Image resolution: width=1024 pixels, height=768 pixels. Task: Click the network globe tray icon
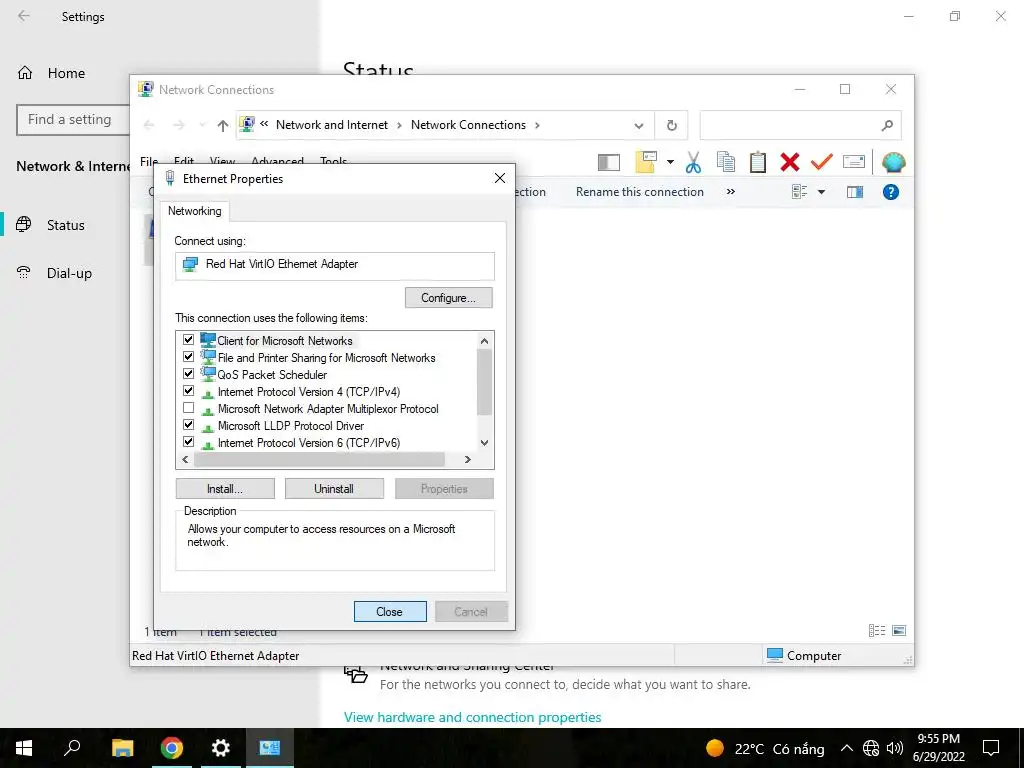tap(871, 748)
